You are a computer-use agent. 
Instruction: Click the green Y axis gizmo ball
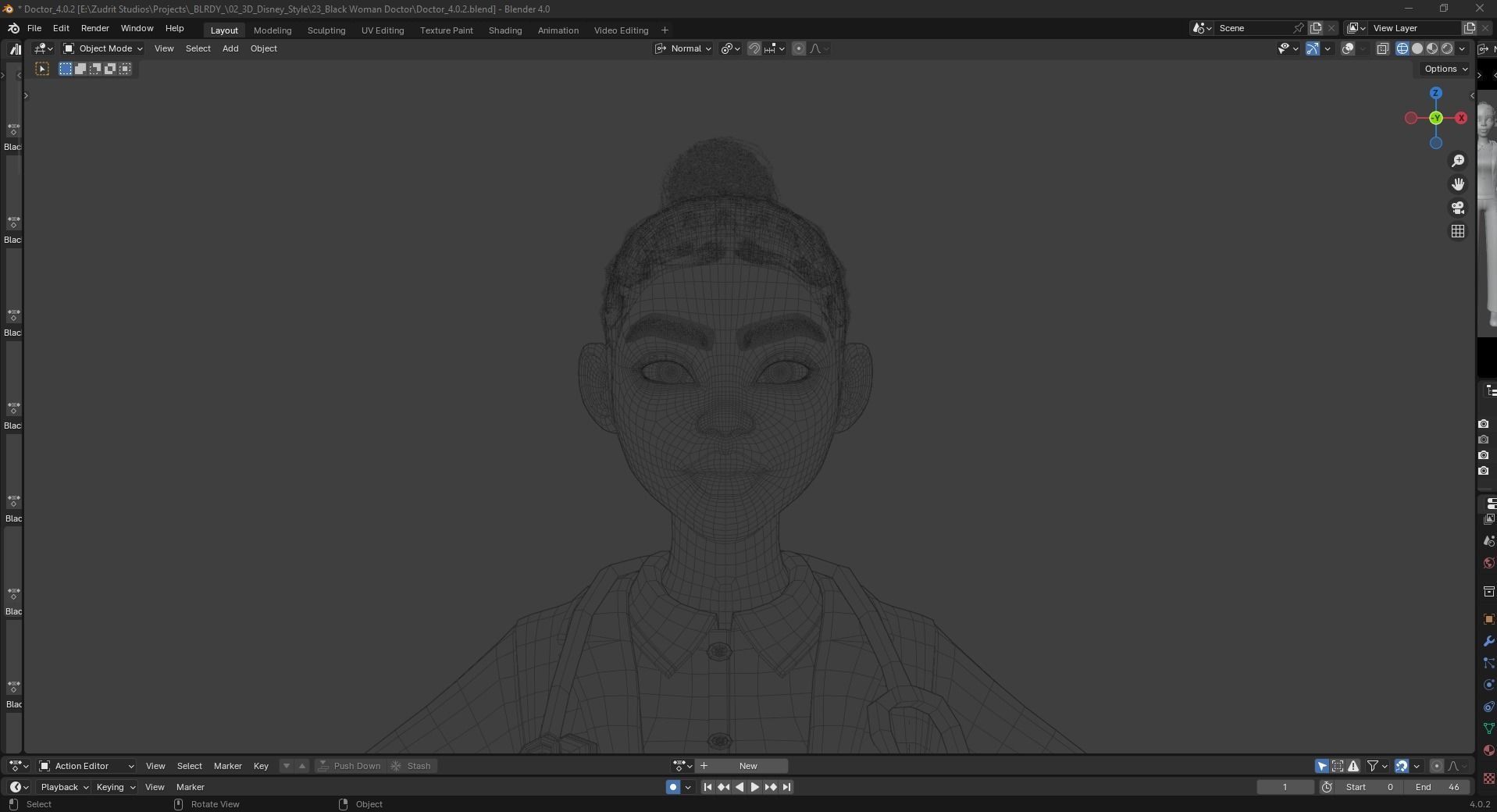1435,118
